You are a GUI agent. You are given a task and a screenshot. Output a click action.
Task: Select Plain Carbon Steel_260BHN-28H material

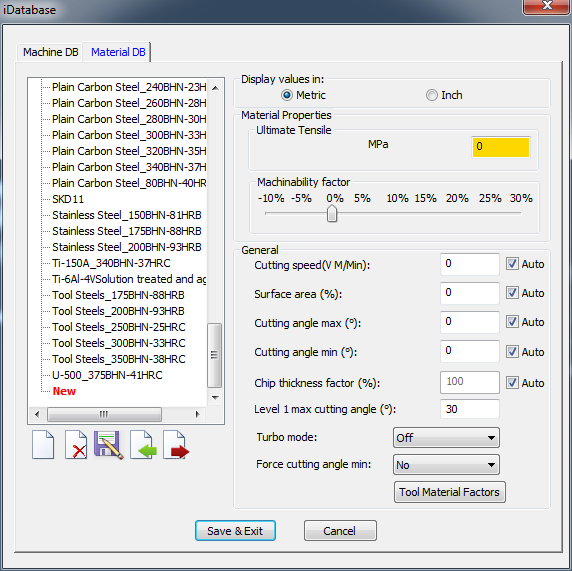tap(129, 103)
